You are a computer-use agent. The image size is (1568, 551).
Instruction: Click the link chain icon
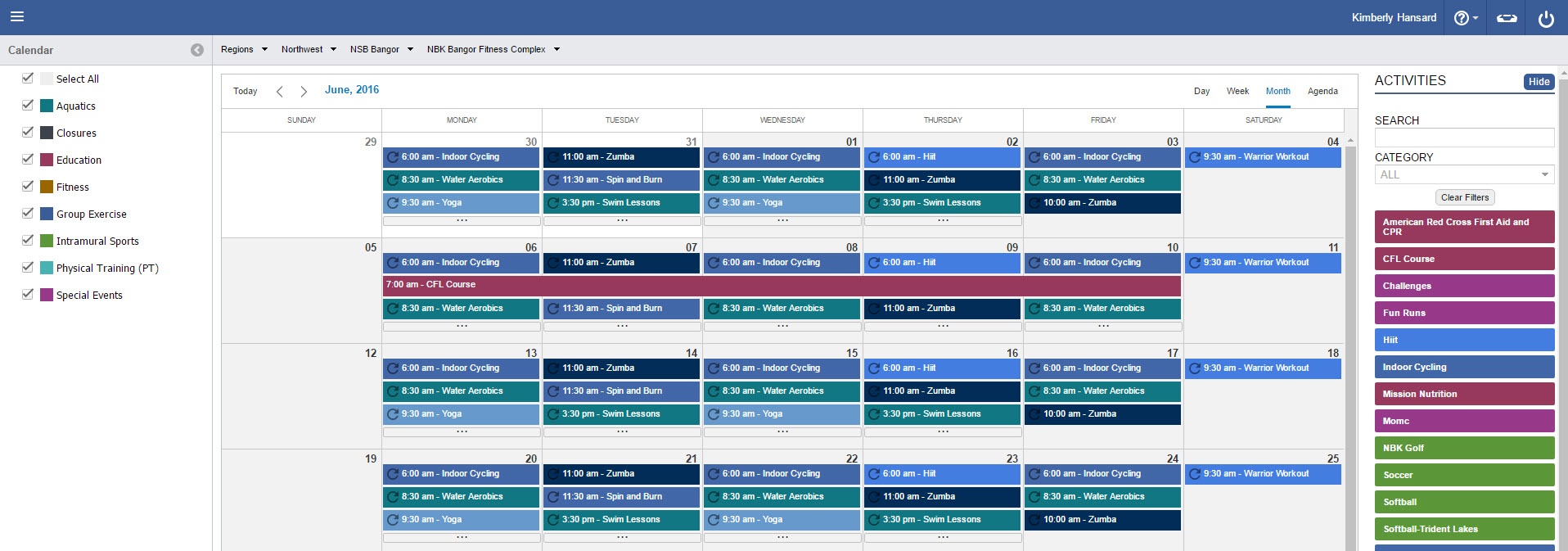pyautogui.click(x=1507, y=18)
